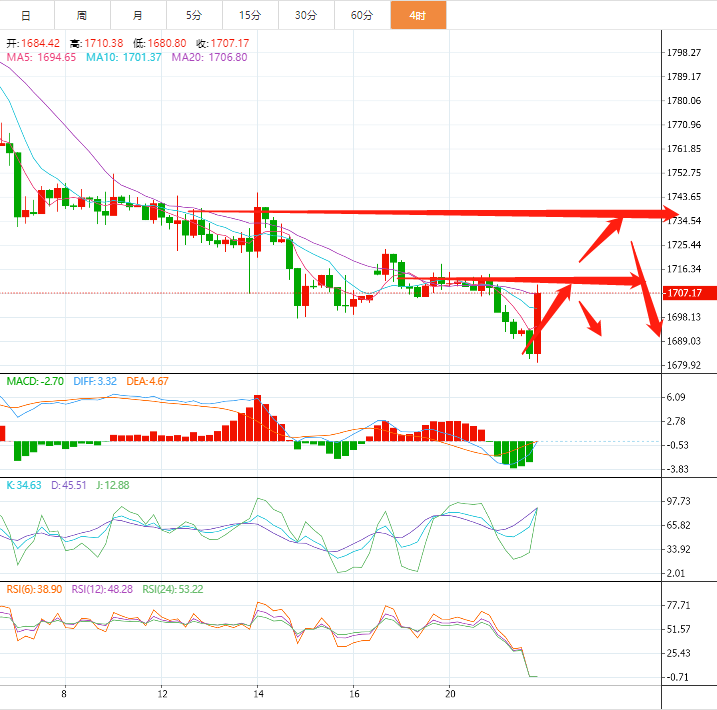Click the RSI(24): 53.22 label
The width and height of the screenshot is (717, 710).
173,589
